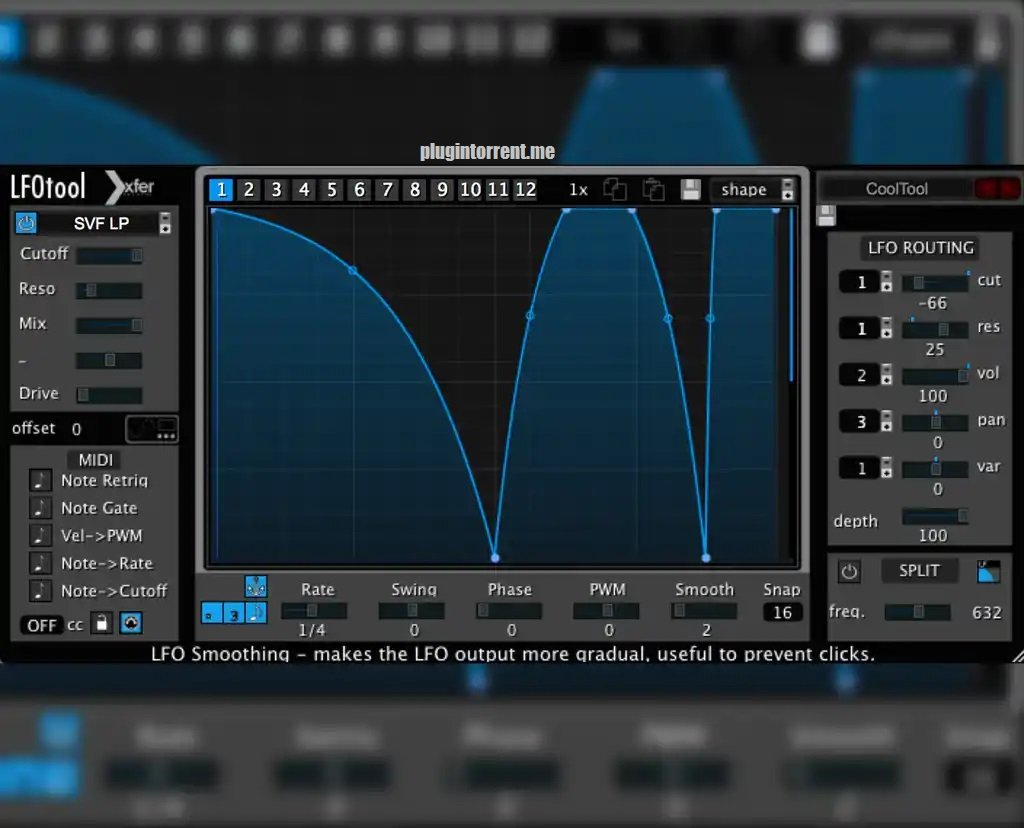The height and width of the screenshot is (828, 1024).
Task: Click the Drive slider
Action: coord(109,395)
